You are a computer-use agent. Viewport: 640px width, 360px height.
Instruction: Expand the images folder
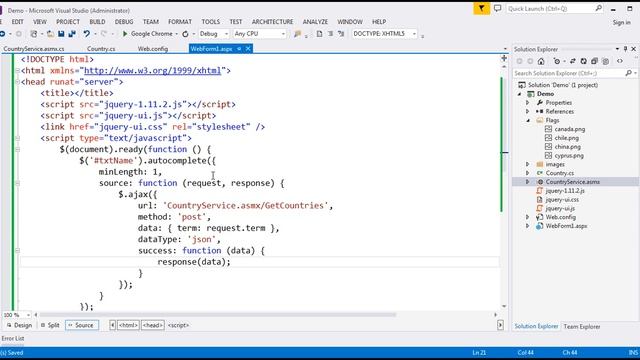point(527,164)
